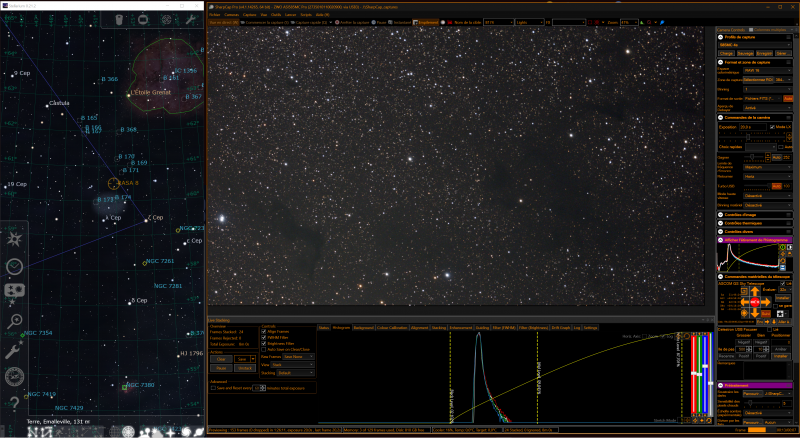Stop mount with red center button
The width and height of the screenshot is (800, 438).
point(755,302)
